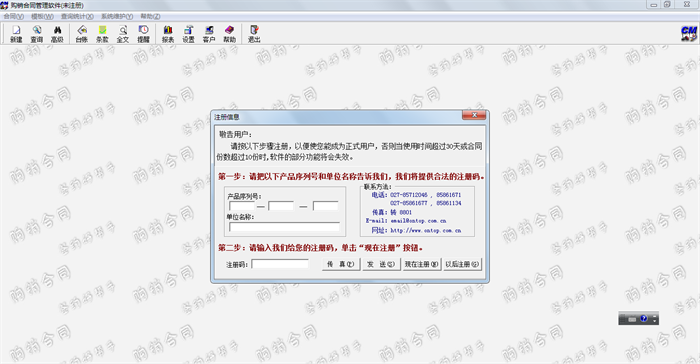Click the 现在注册 register now button
The image size is (700, 364).
(421, 264)
